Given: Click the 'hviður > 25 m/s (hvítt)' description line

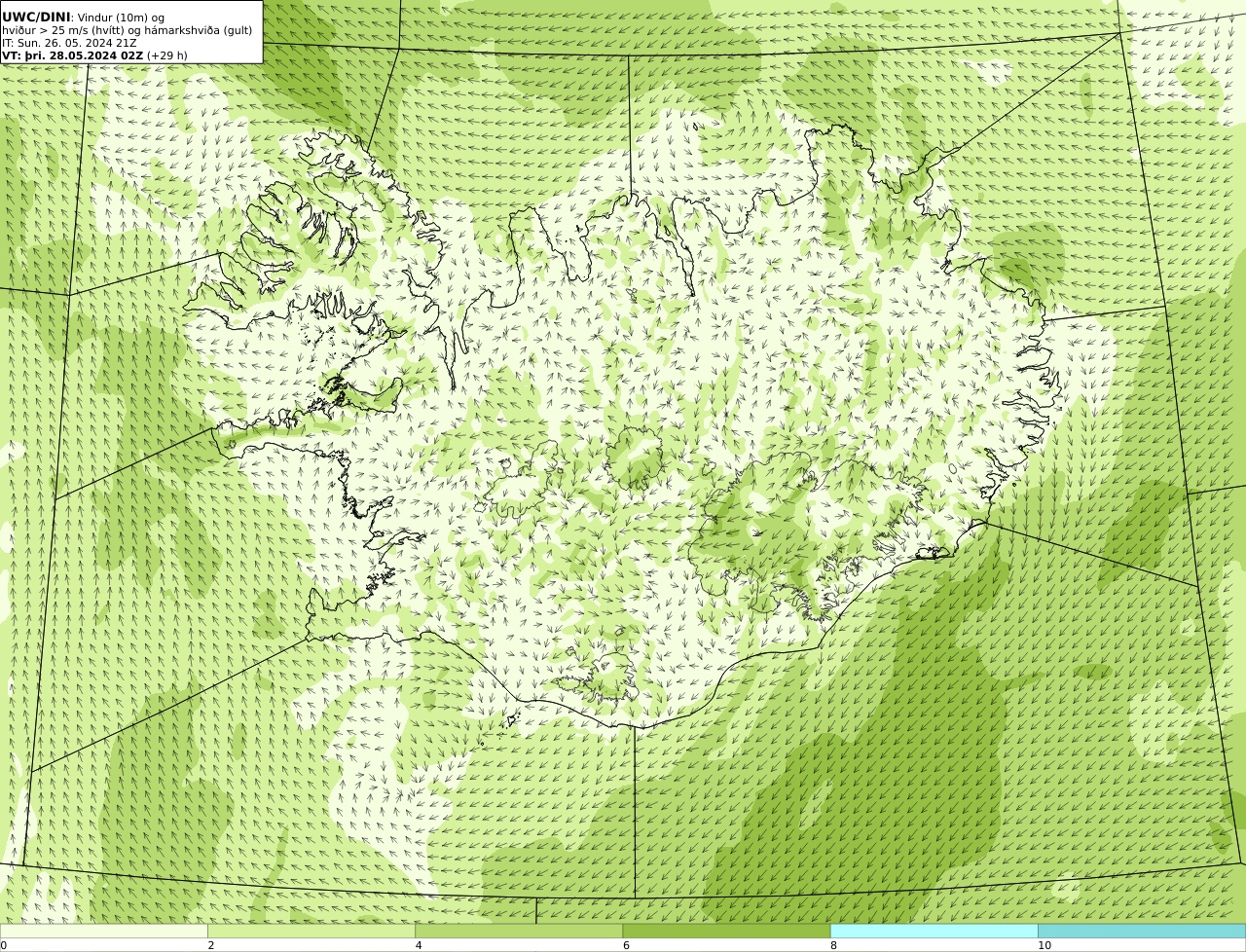Looking at the screenshot, I should coord(128,30).
